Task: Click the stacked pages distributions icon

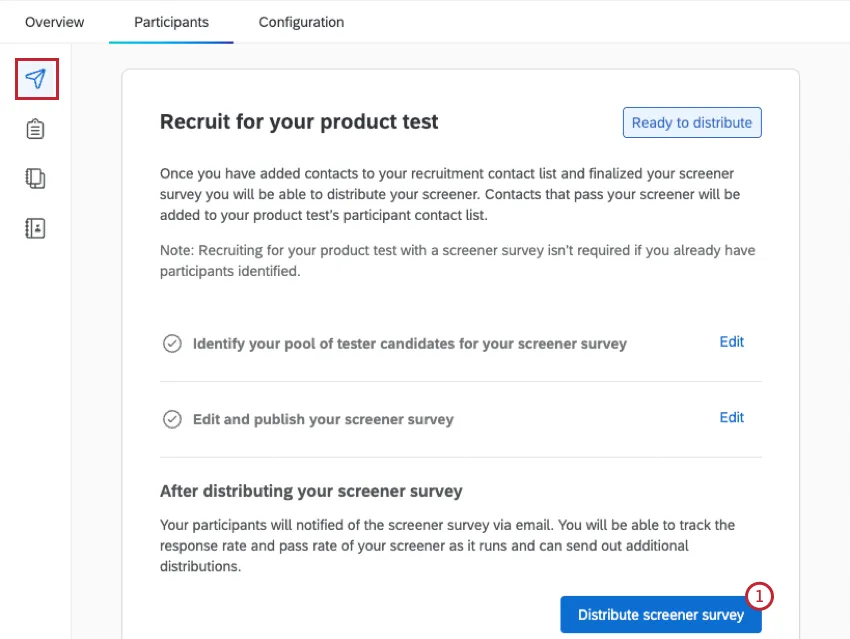Action: tap(35, 178)
